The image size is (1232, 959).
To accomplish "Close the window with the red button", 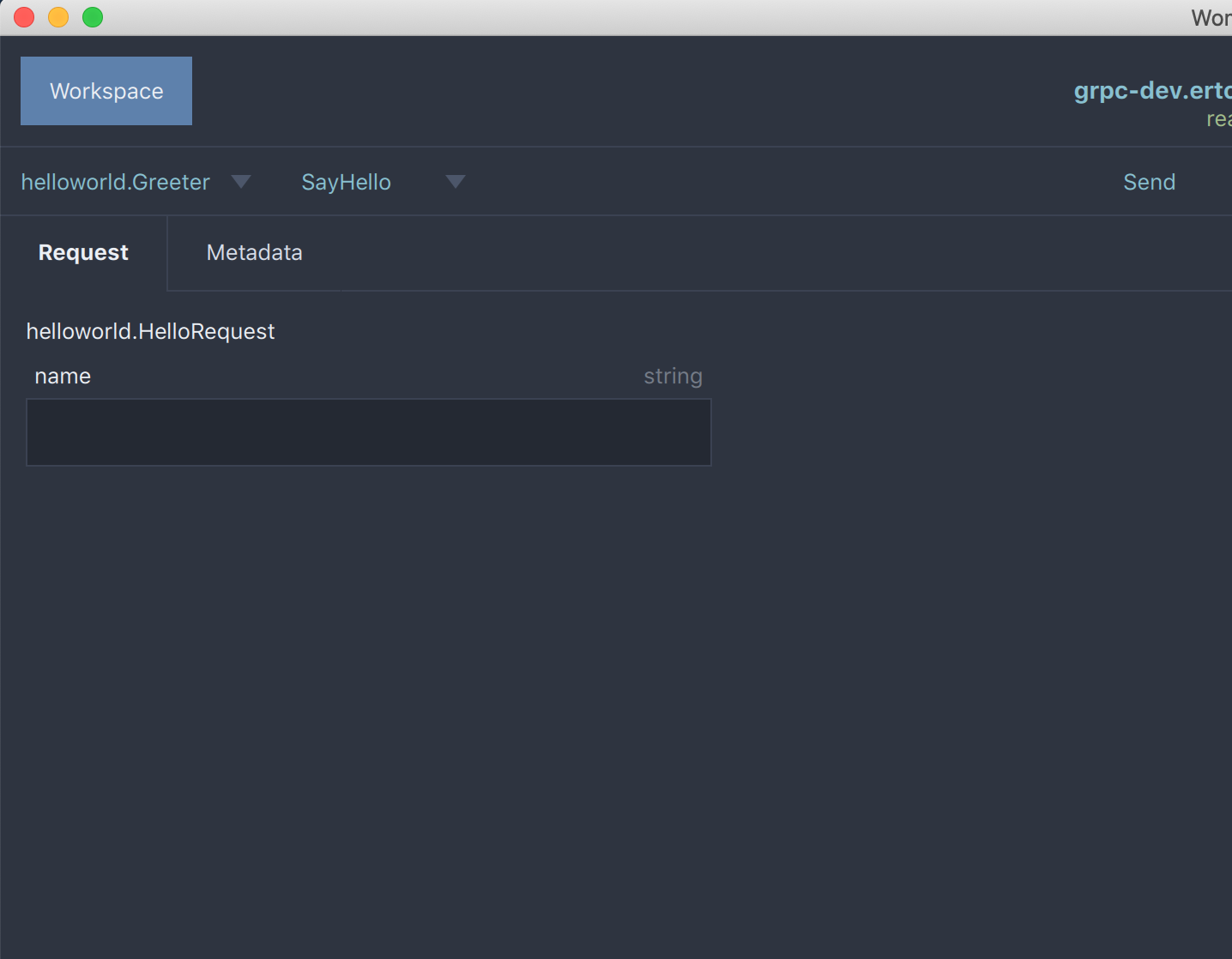I will [24, 17].
